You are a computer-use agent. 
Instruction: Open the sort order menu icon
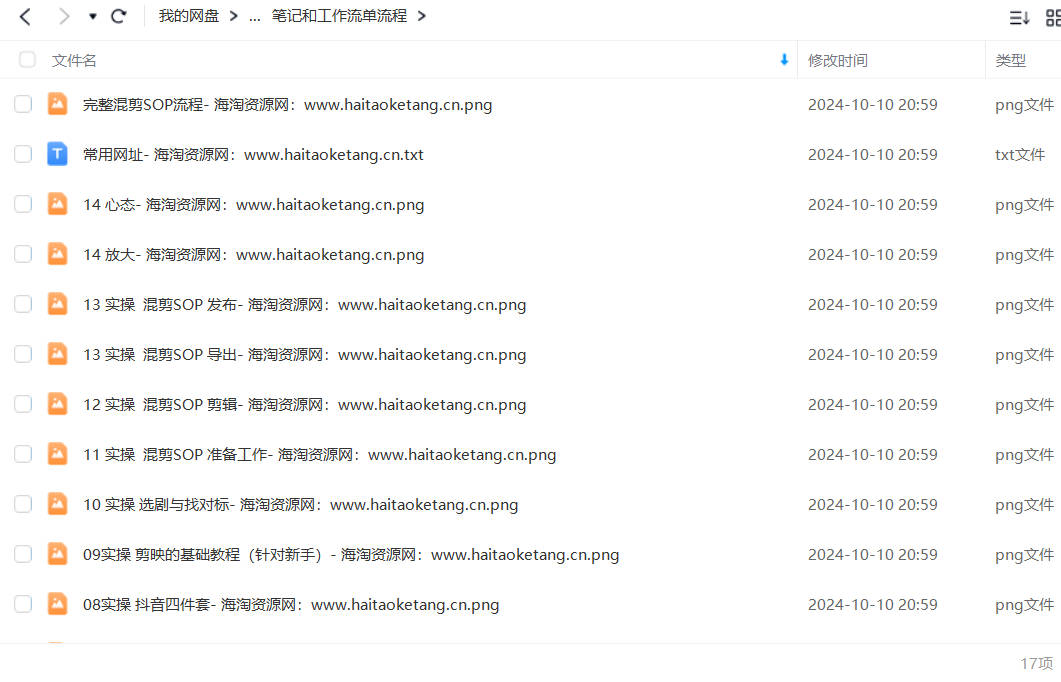(1019, 18)
